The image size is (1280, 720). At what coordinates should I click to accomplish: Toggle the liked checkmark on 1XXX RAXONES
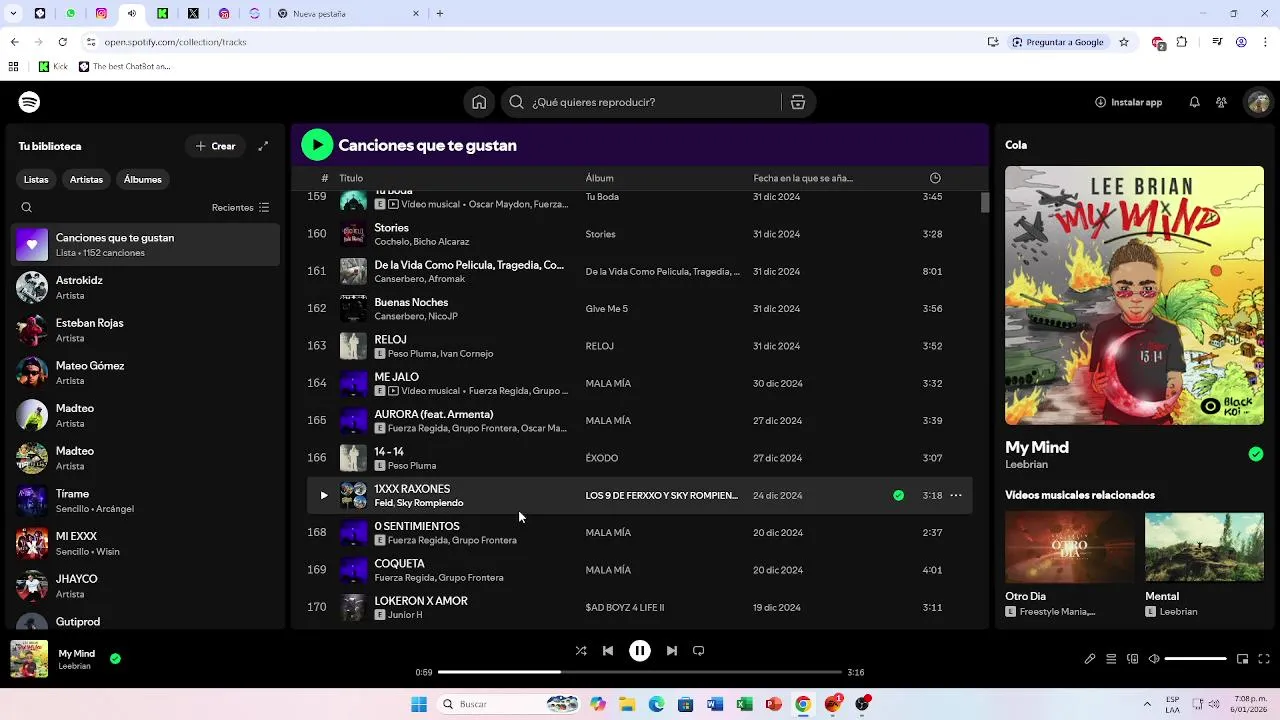pyautogui.click(x=898, y=495)
